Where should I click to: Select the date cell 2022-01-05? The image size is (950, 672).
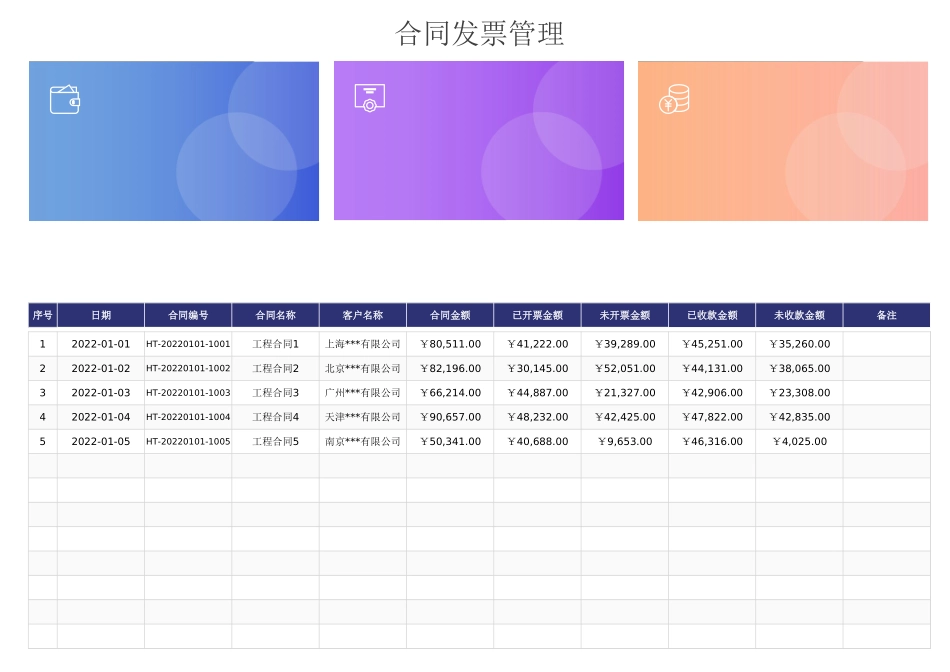click(100, 440)
